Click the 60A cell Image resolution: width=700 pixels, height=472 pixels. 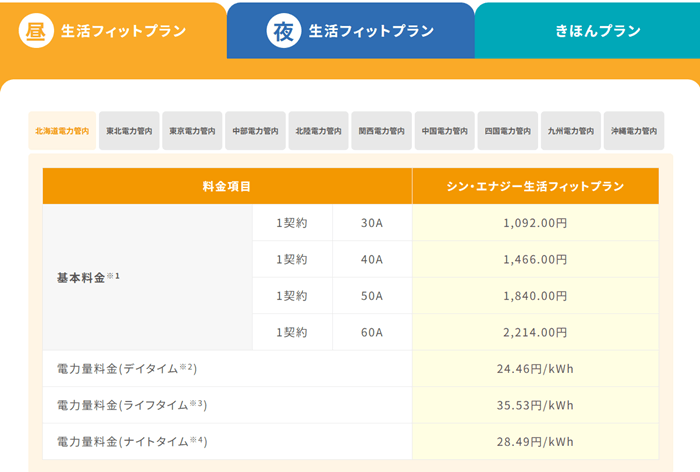(372, 332)
